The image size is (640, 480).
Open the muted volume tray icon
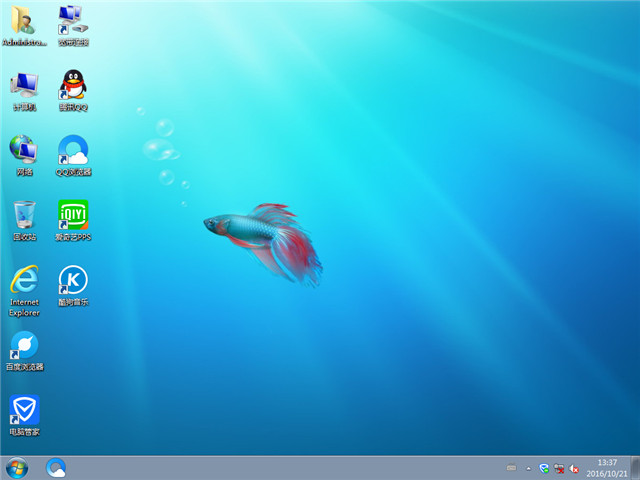(x=574, y=469)
